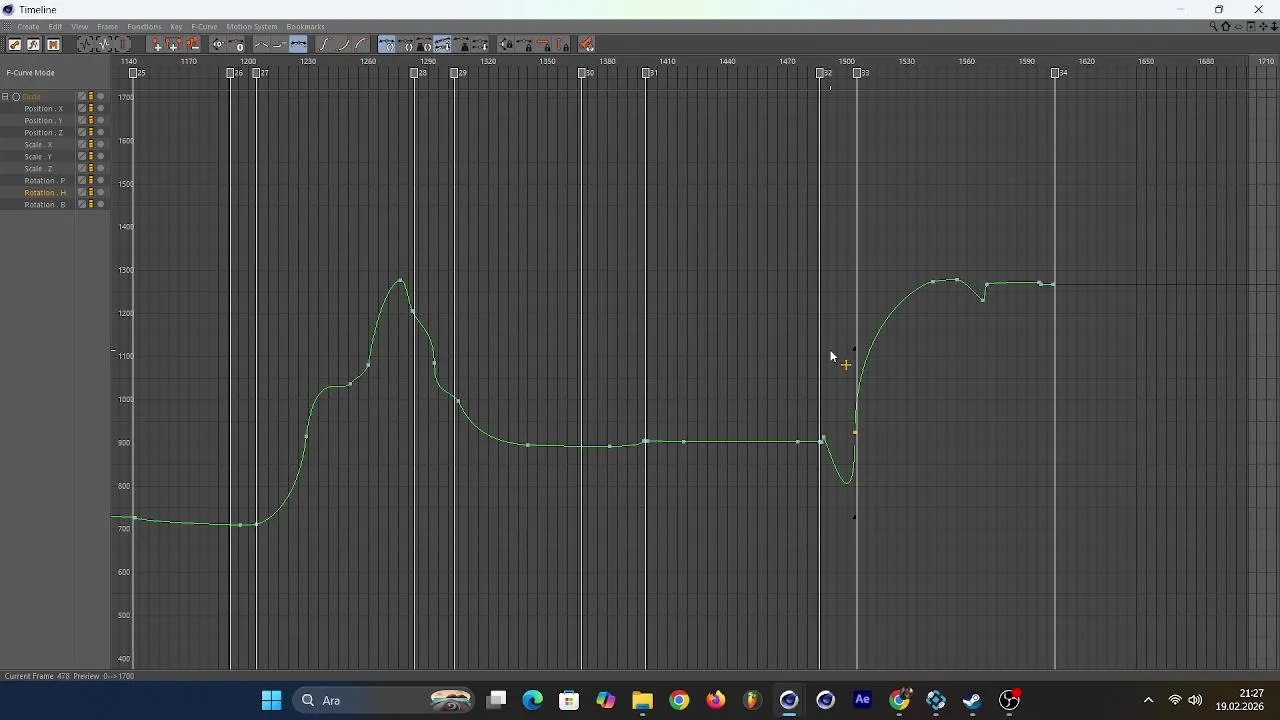Click the red vertical key lock icon
The image size is (1280, 720).
563,45
